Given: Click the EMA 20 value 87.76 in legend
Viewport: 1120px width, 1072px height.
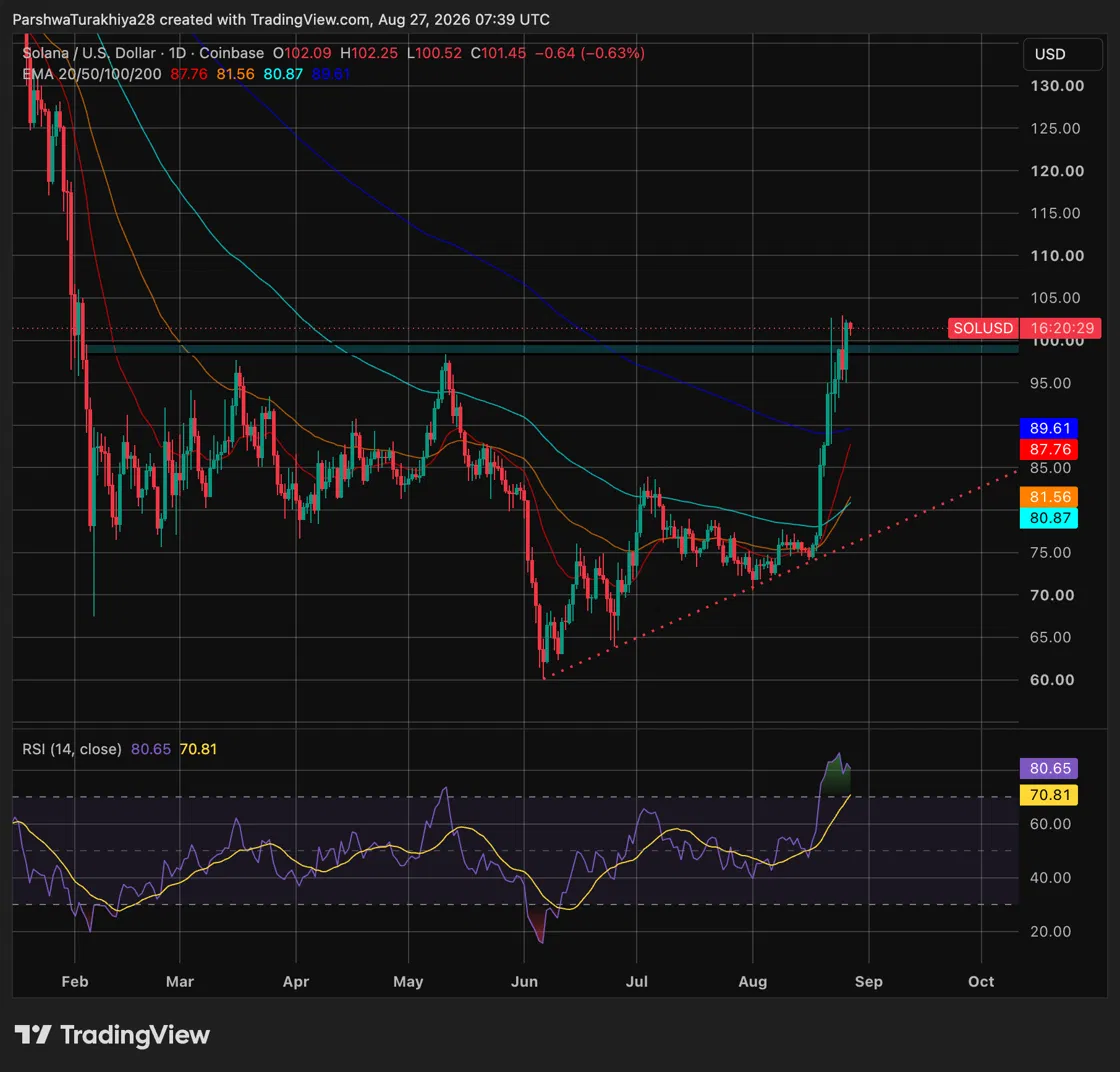Looking at the screenshot, I should [x=189, y=74].
